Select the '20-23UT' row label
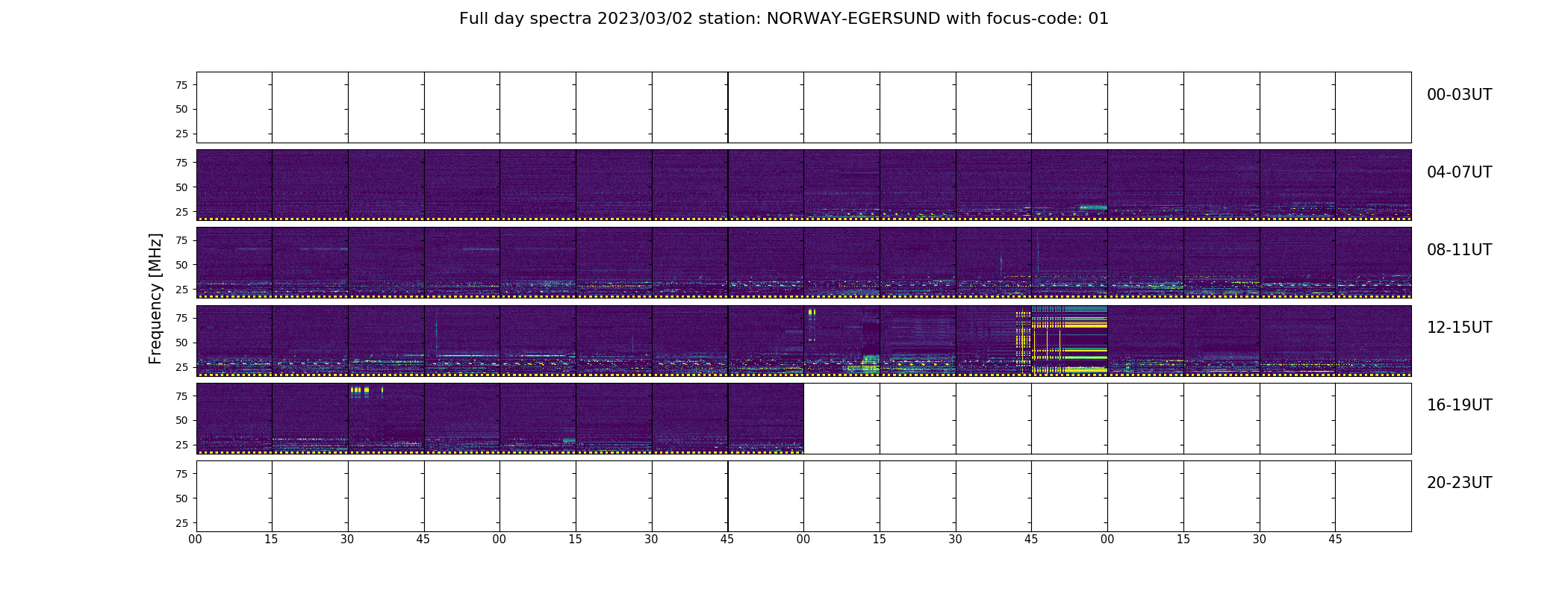The image size is (1568, 597). [1459, 483]
